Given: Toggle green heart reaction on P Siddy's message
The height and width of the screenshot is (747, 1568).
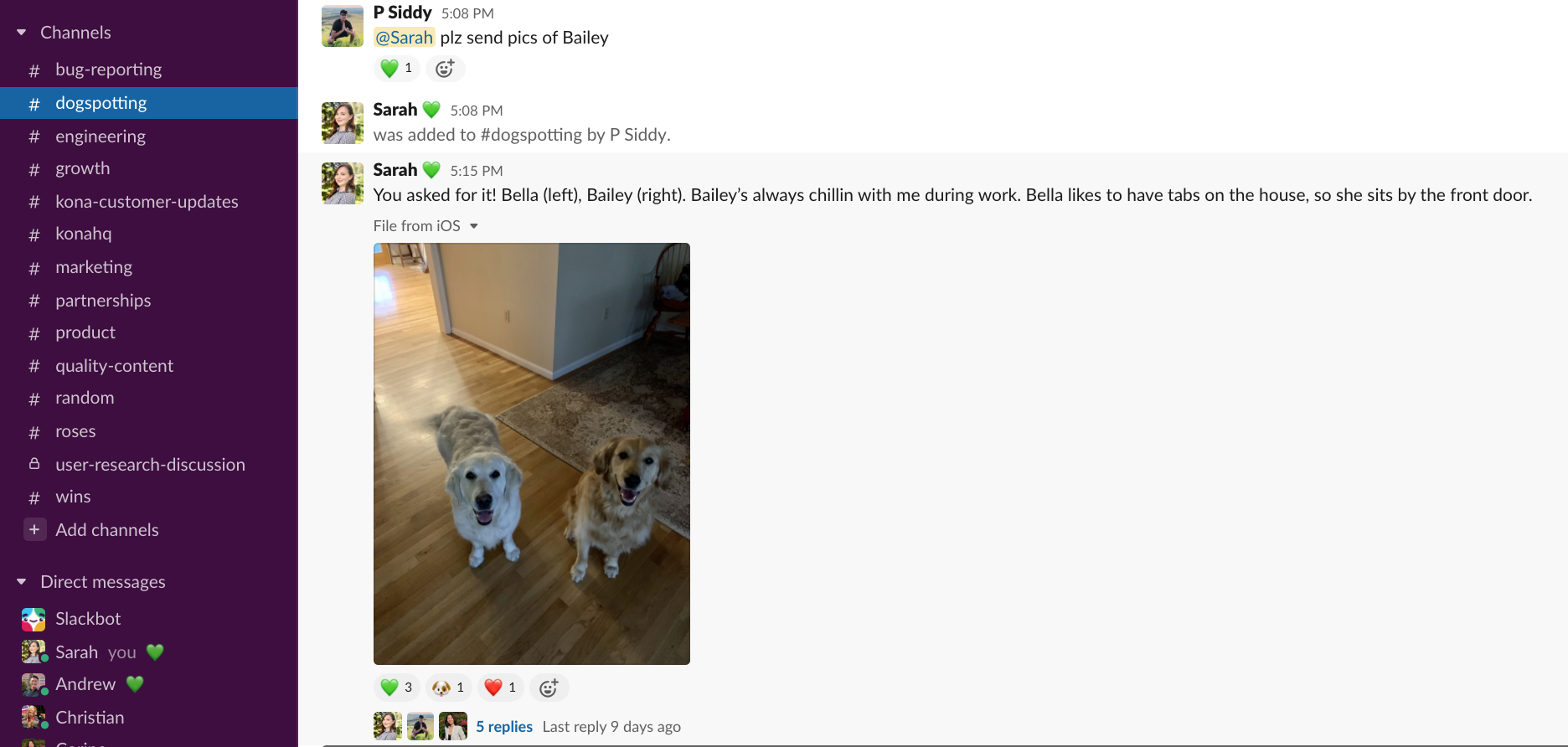Looking at the screenshot, I should coord(397,69).
